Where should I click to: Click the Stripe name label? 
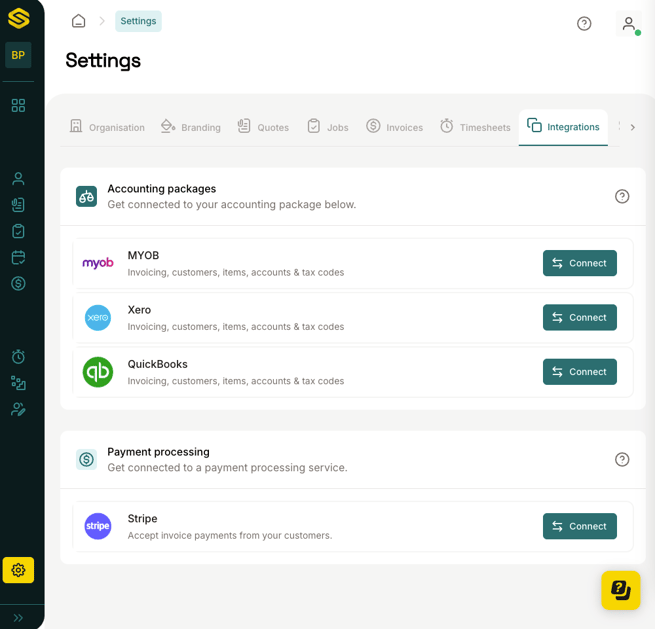point(142,519)
